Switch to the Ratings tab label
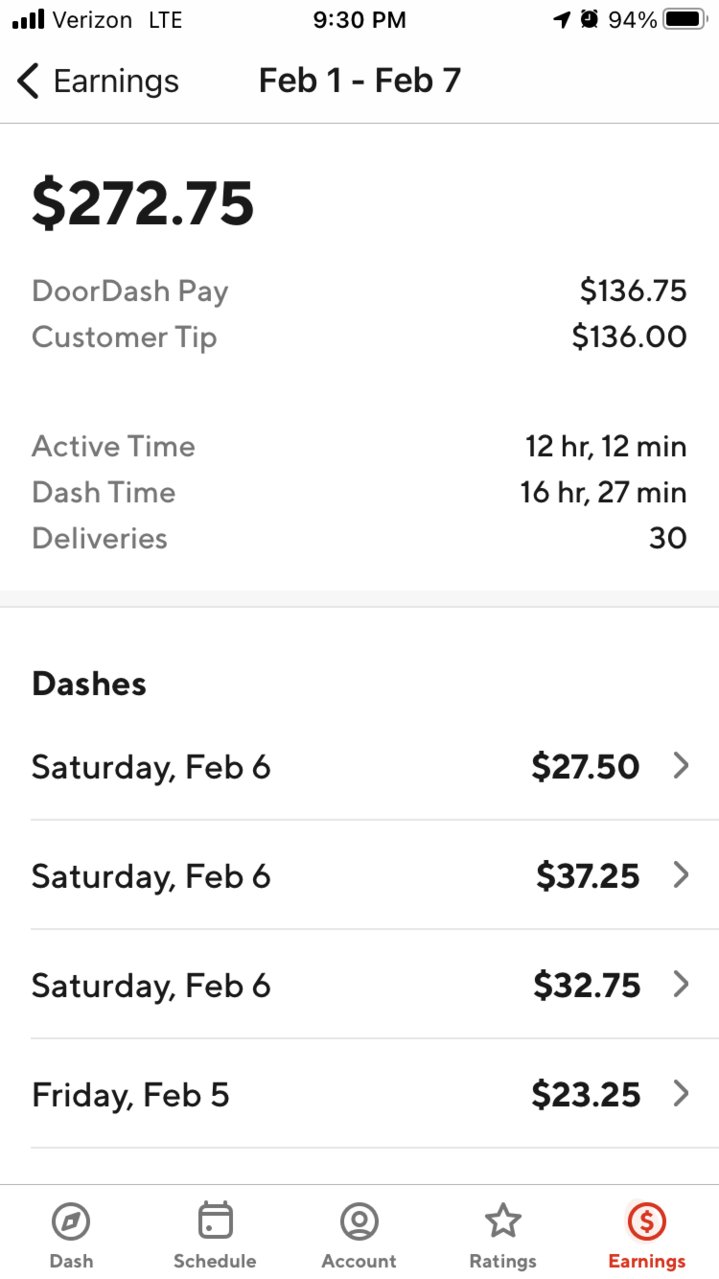 pos(503,1261)
